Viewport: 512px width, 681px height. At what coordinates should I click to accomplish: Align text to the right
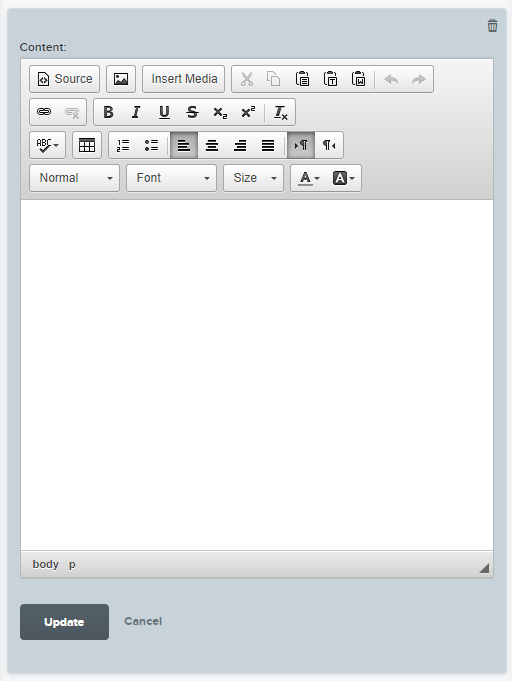pyautogui.click(x=240, y=145)
